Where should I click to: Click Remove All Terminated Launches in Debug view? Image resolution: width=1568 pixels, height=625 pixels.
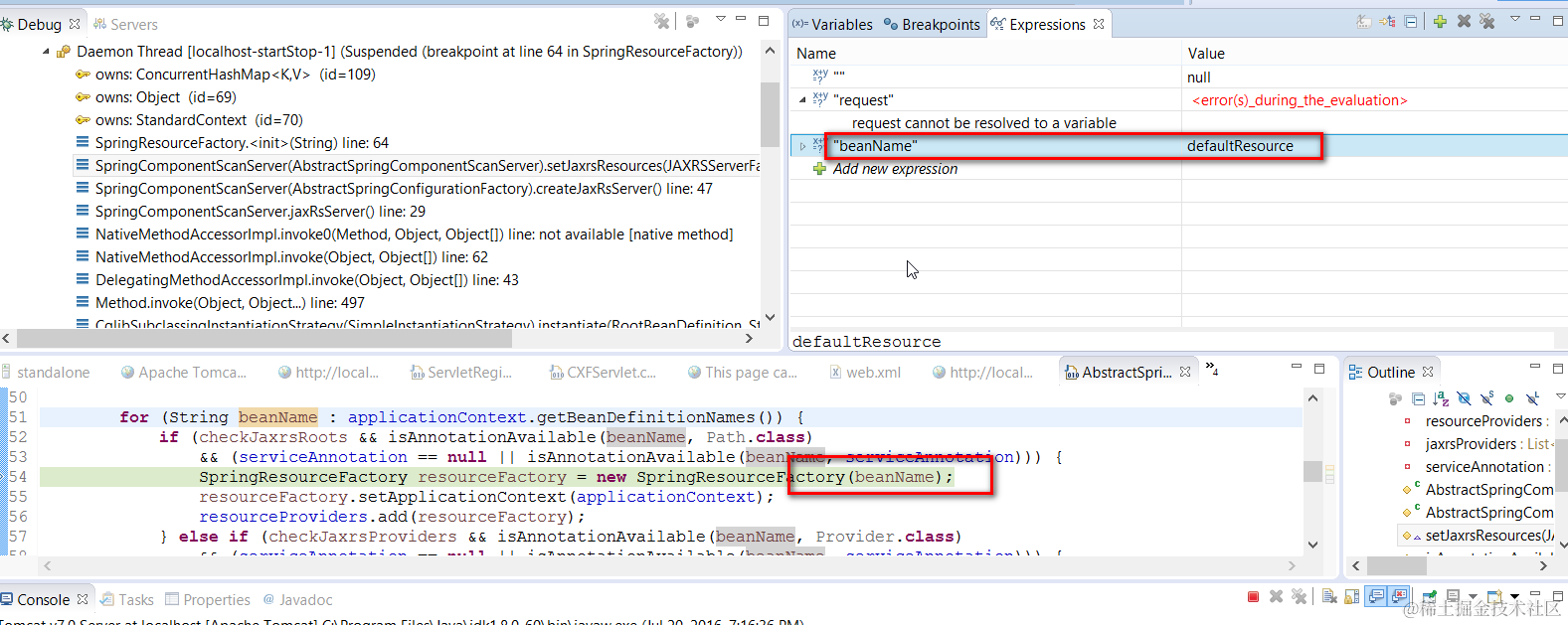[x=662, y=21]
